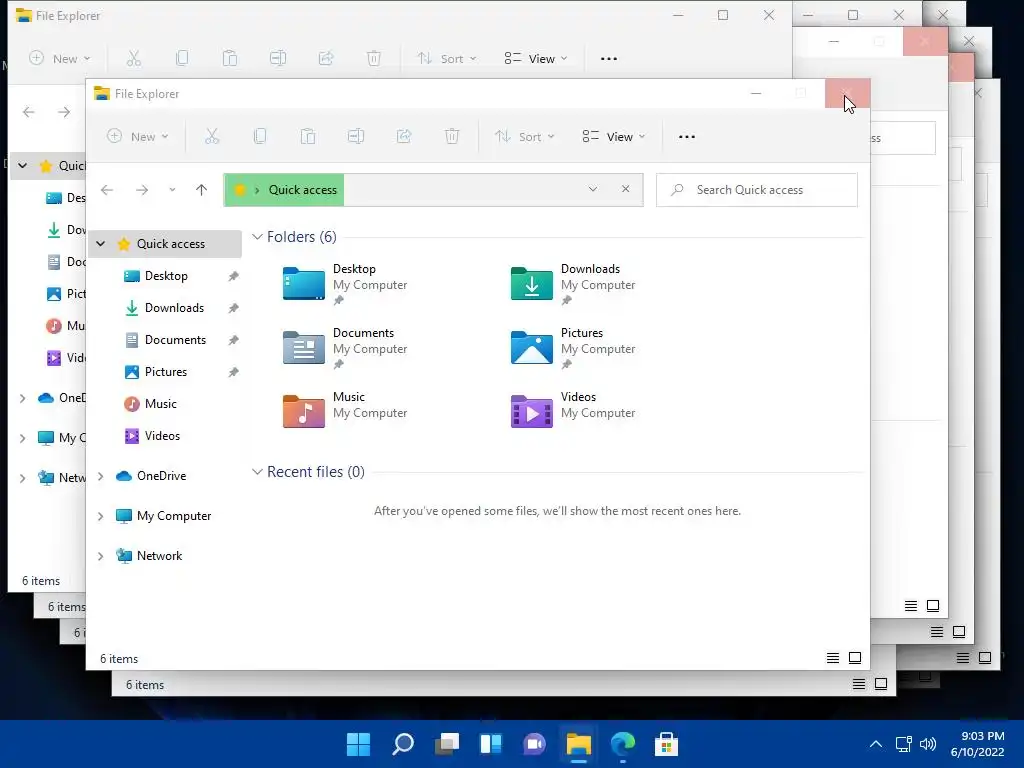Collapse the Recent files (0) section

pyautogui.click(x=257, y=472)
